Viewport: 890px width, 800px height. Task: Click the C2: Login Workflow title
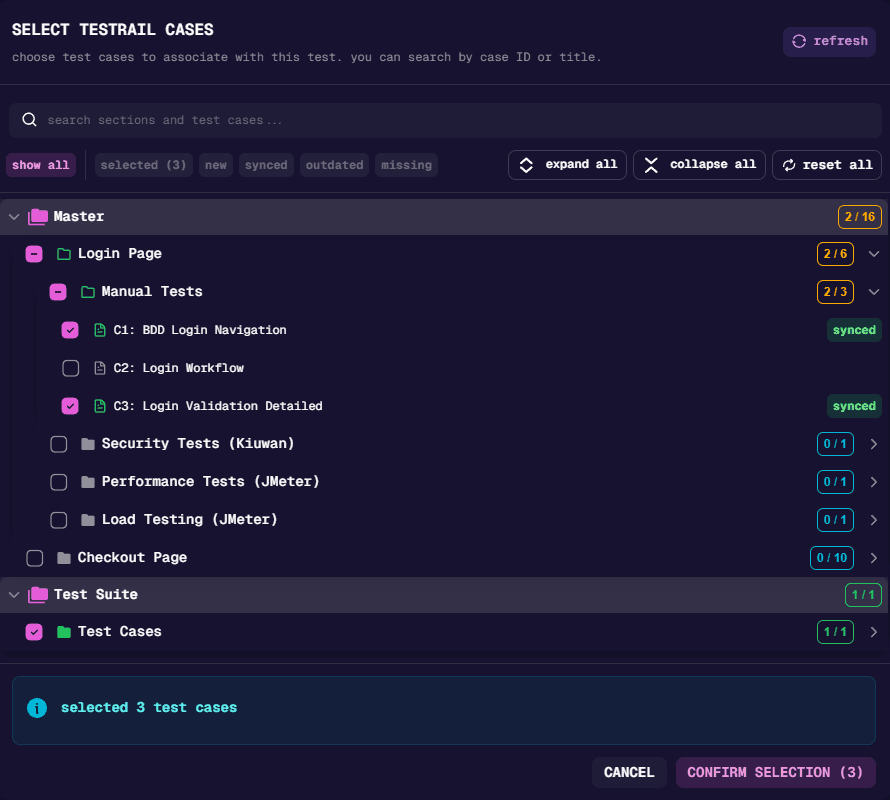tap(179, 368)
